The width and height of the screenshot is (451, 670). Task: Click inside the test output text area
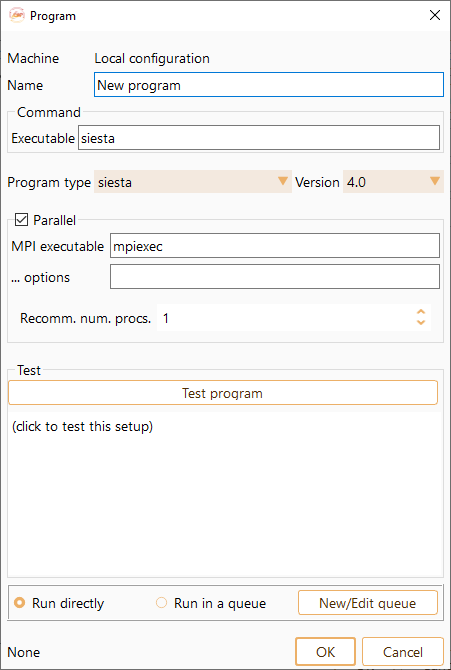[x=225, y=496]
